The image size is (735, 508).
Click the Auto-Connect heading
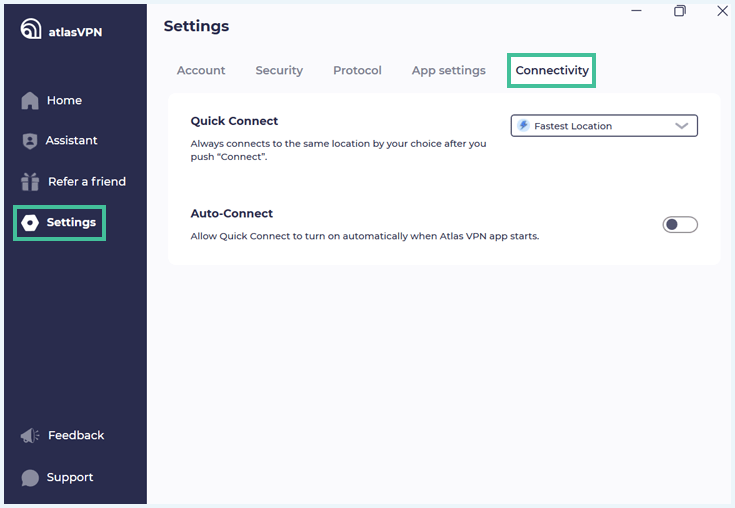pyautogui.click(x=232, y=214)
